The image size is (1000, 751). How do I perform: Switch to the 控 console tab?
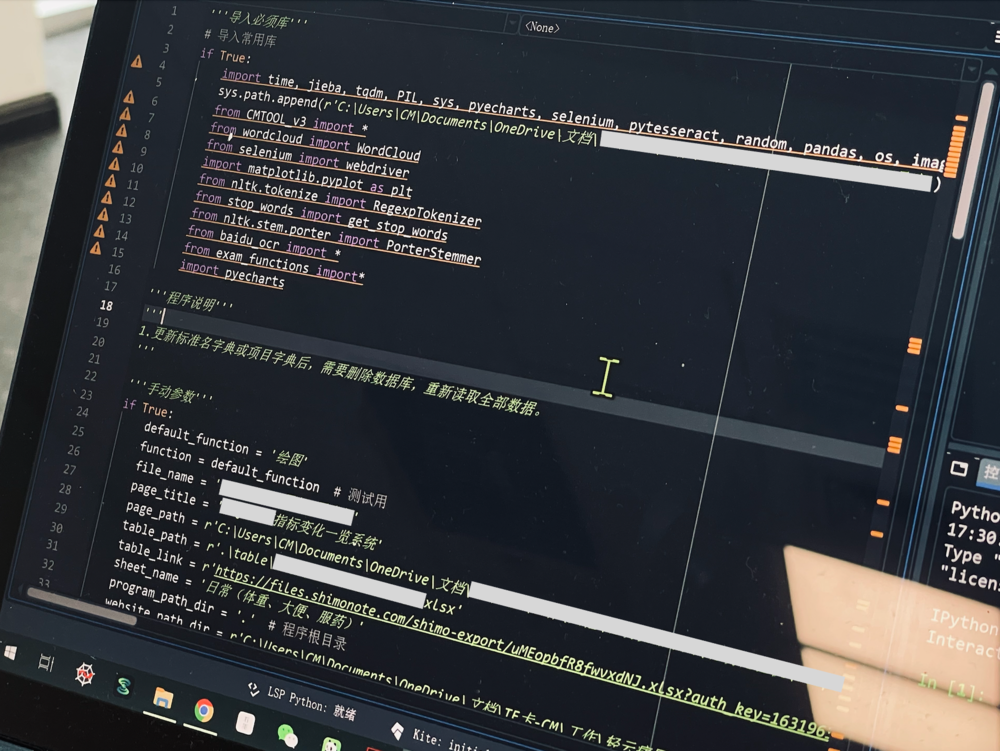[x=990, y=473]
